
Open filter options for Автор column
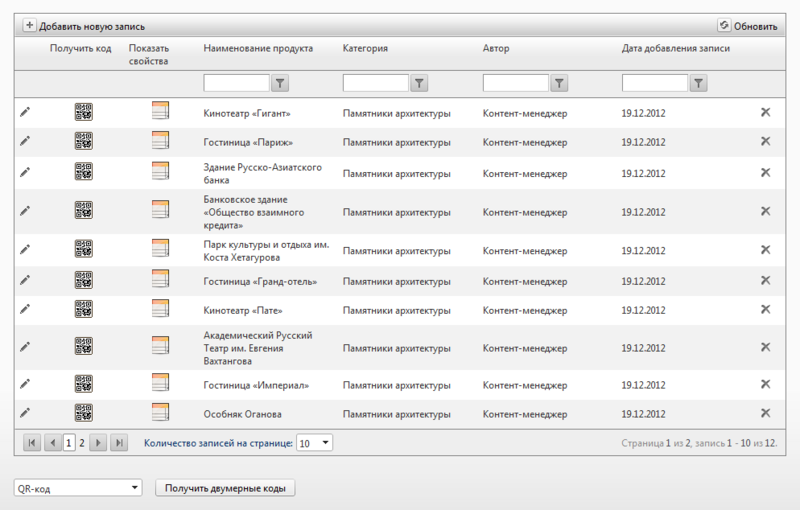[x=559, y=83]
